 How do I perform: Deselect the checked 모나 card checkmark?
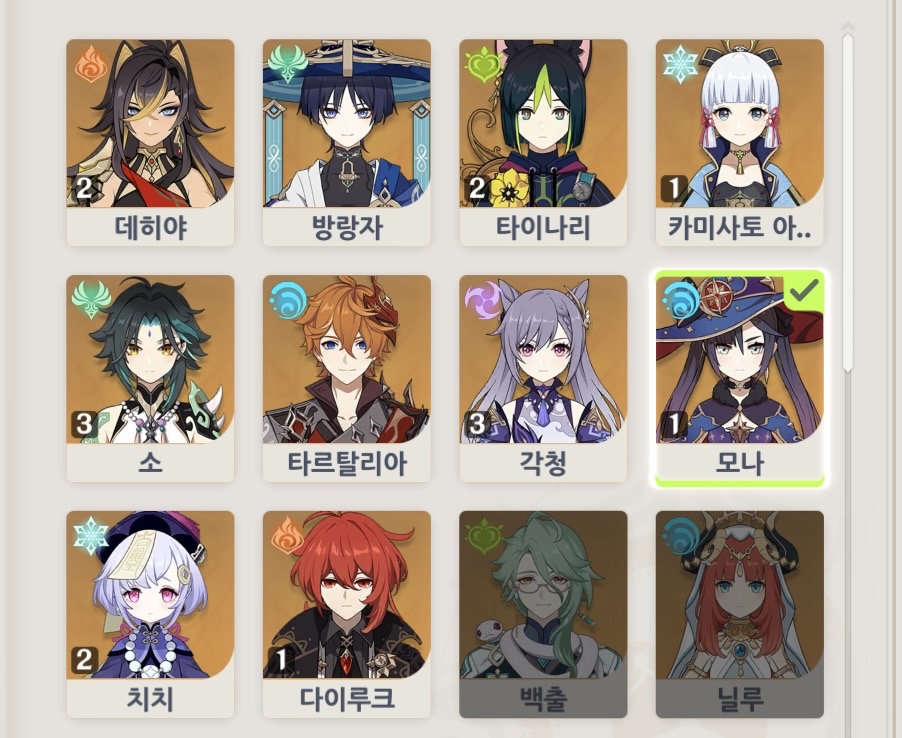tap(804, 291)
